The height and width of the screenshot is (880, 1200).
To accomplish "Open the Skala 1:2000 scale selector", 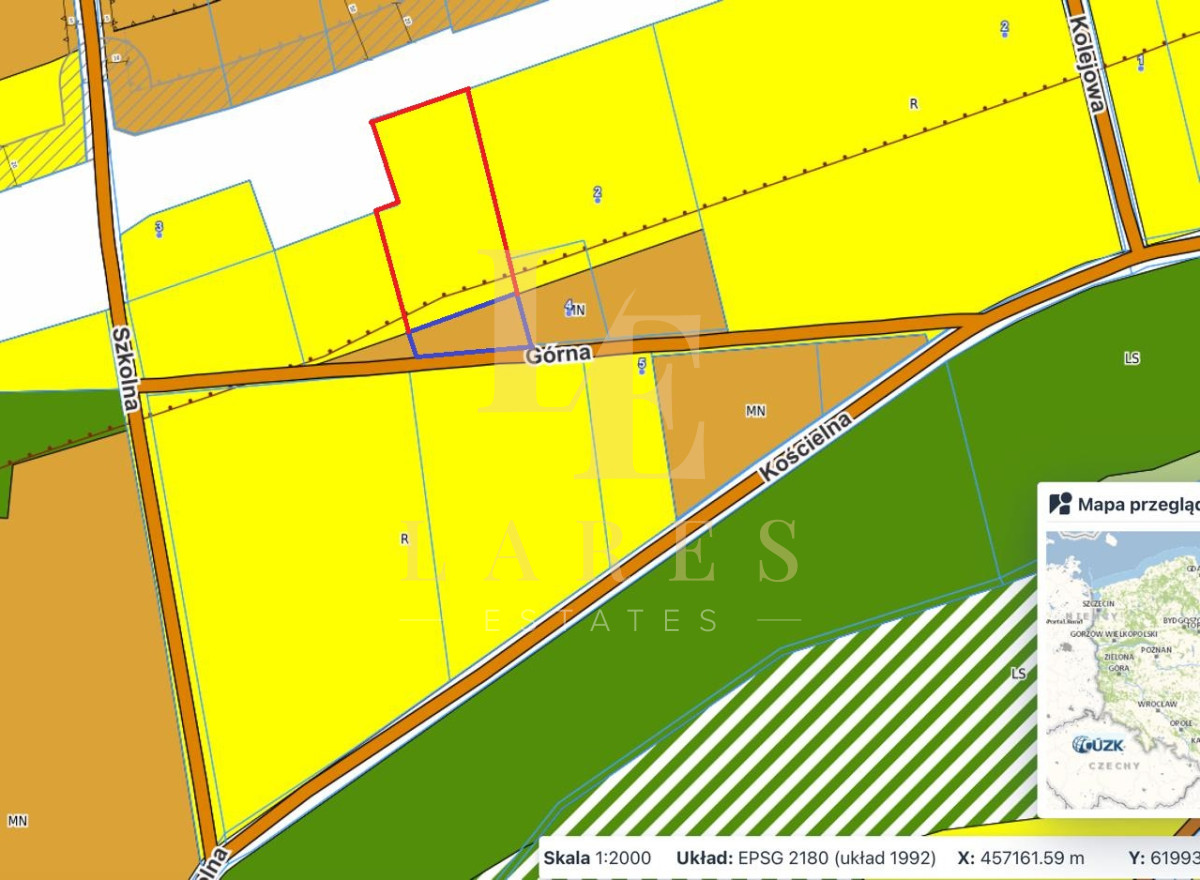I will point(597,858).
